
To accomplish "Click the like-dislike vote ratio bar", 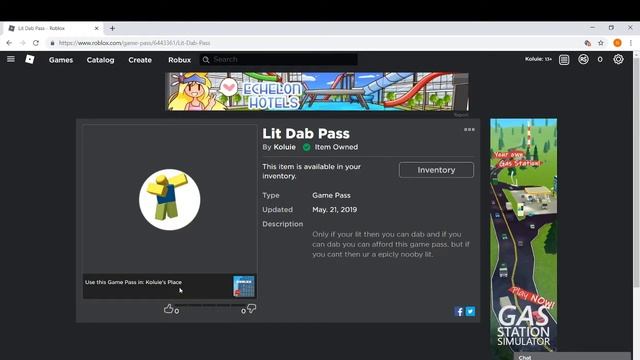I will [x=210, y=305].
